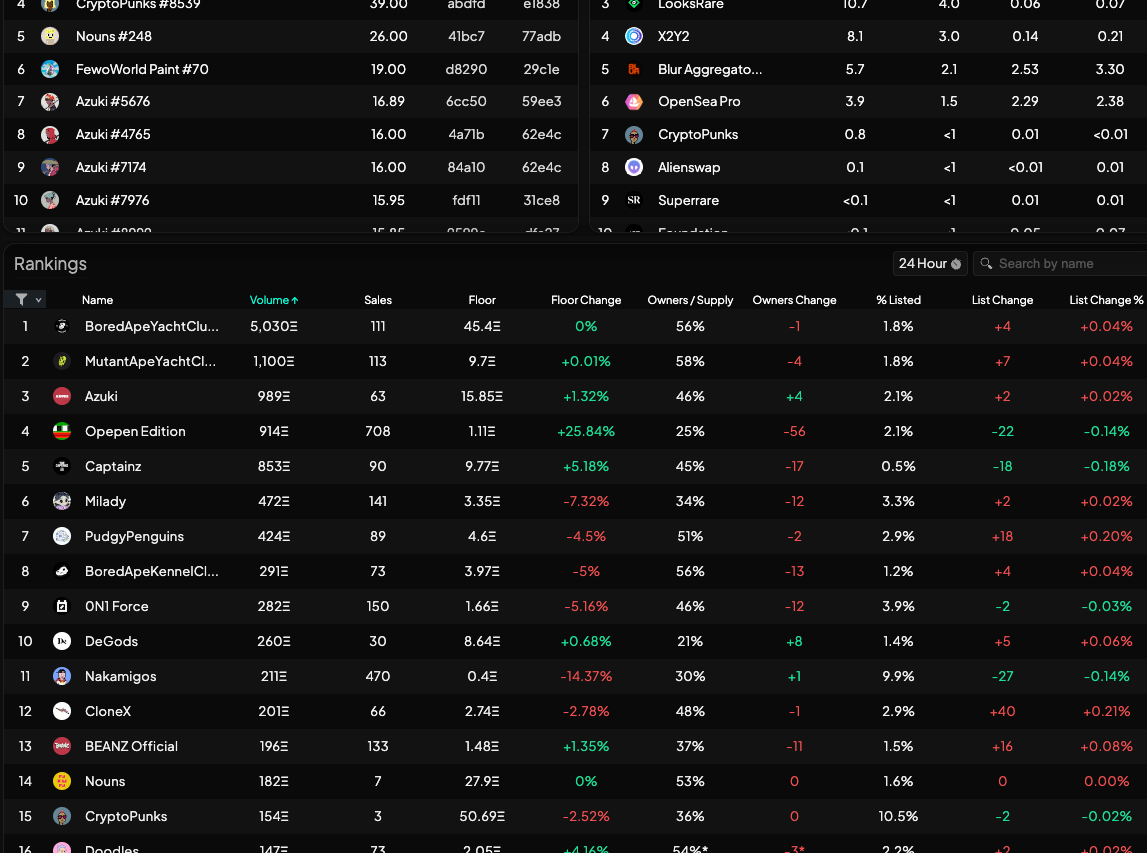Focus the Search by name field
Screen dimensions: 1147x853
(x=1061, y=263)
